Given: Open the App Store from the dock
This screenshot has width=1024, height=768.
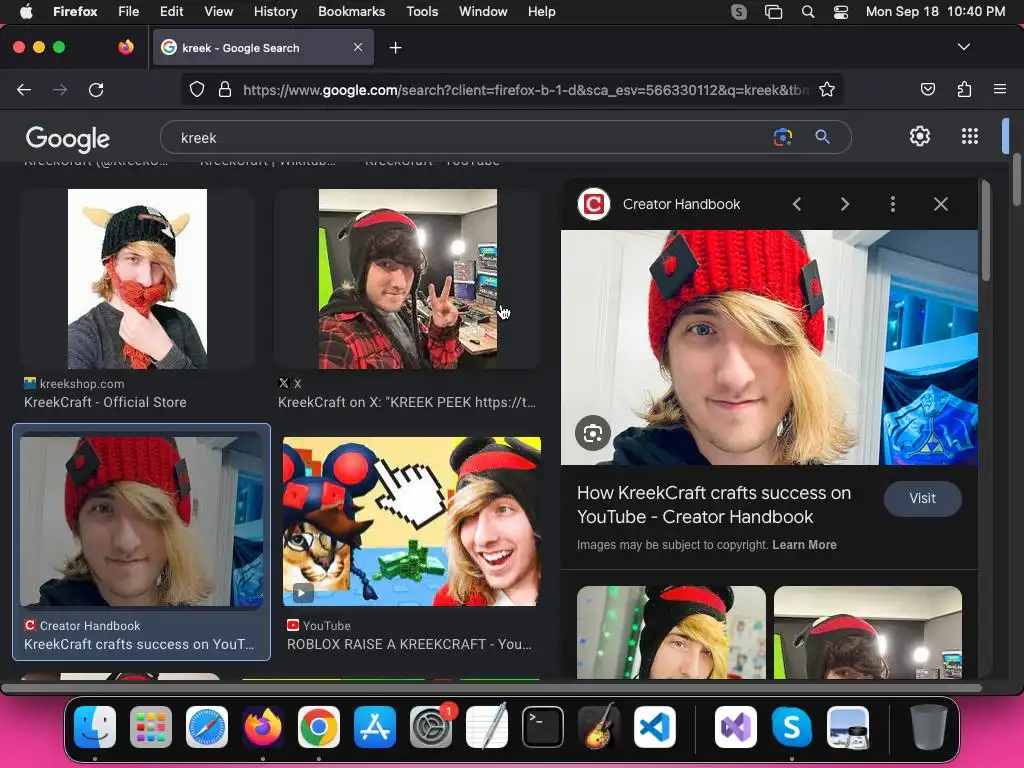Looking at the screenshot, I should pyautogui.click(x=375, y=727).
